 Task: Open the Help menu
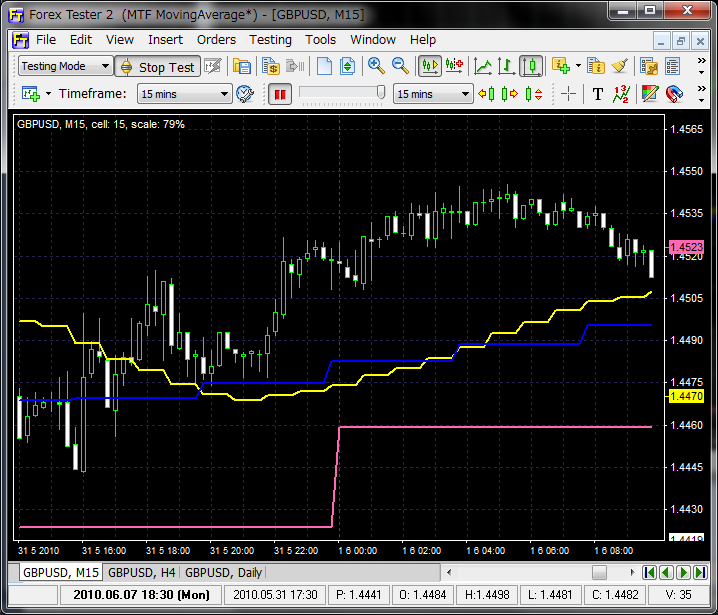point(423,40)
